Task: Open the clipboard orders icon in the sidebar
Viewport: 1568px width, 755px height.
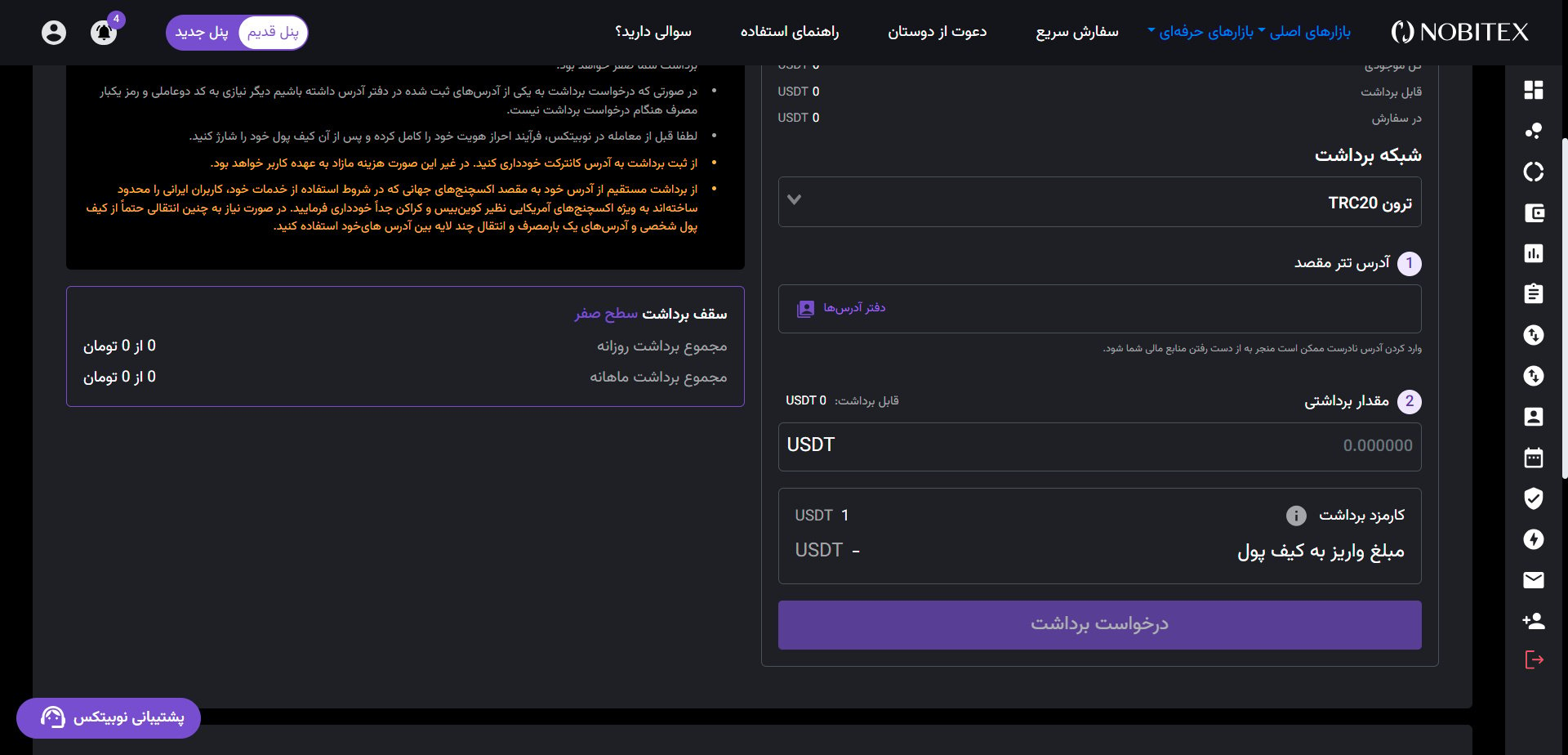Action: click(x=1534, y=293)
